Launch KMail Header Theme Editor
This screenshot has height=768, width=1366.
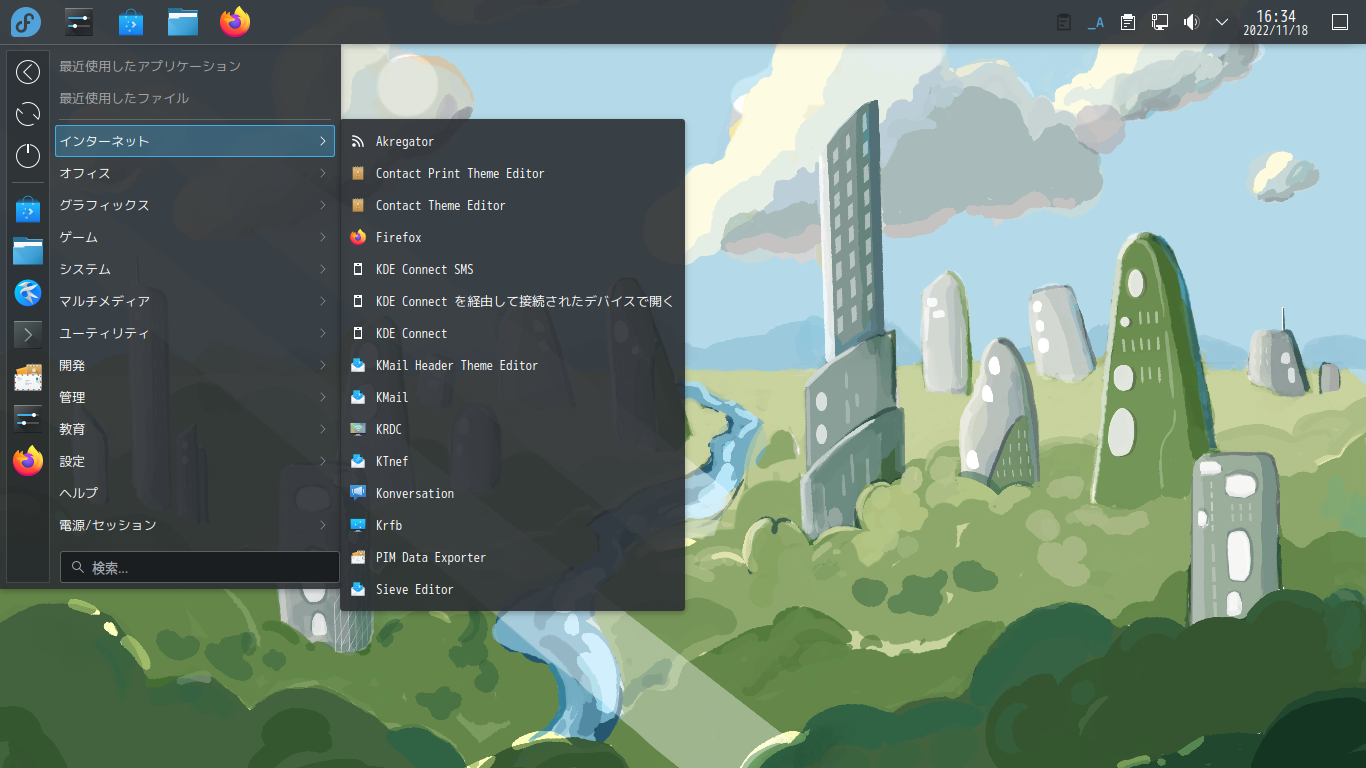click(512, 366)
